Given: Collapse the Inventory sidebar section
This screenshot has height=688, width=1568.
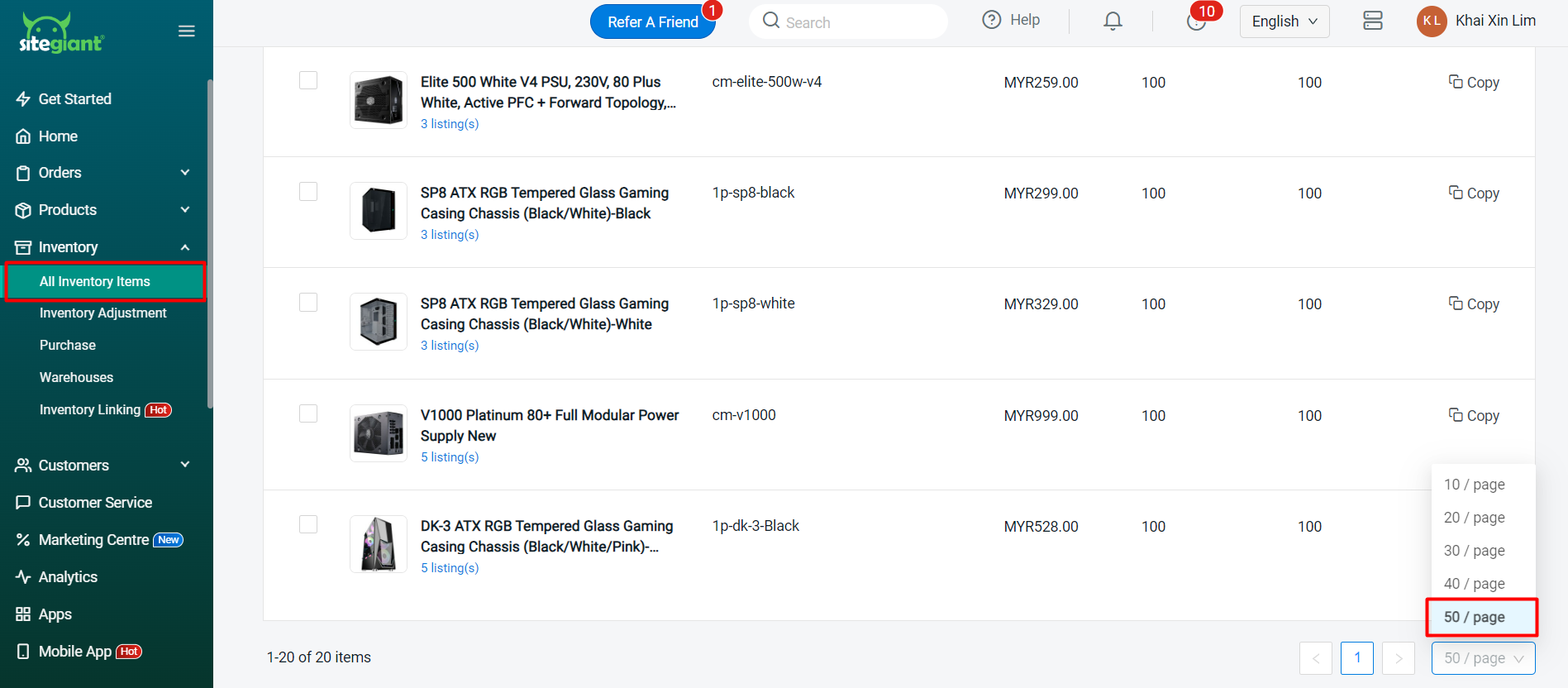Looking at the screenshot, I should tap(185, 247).
